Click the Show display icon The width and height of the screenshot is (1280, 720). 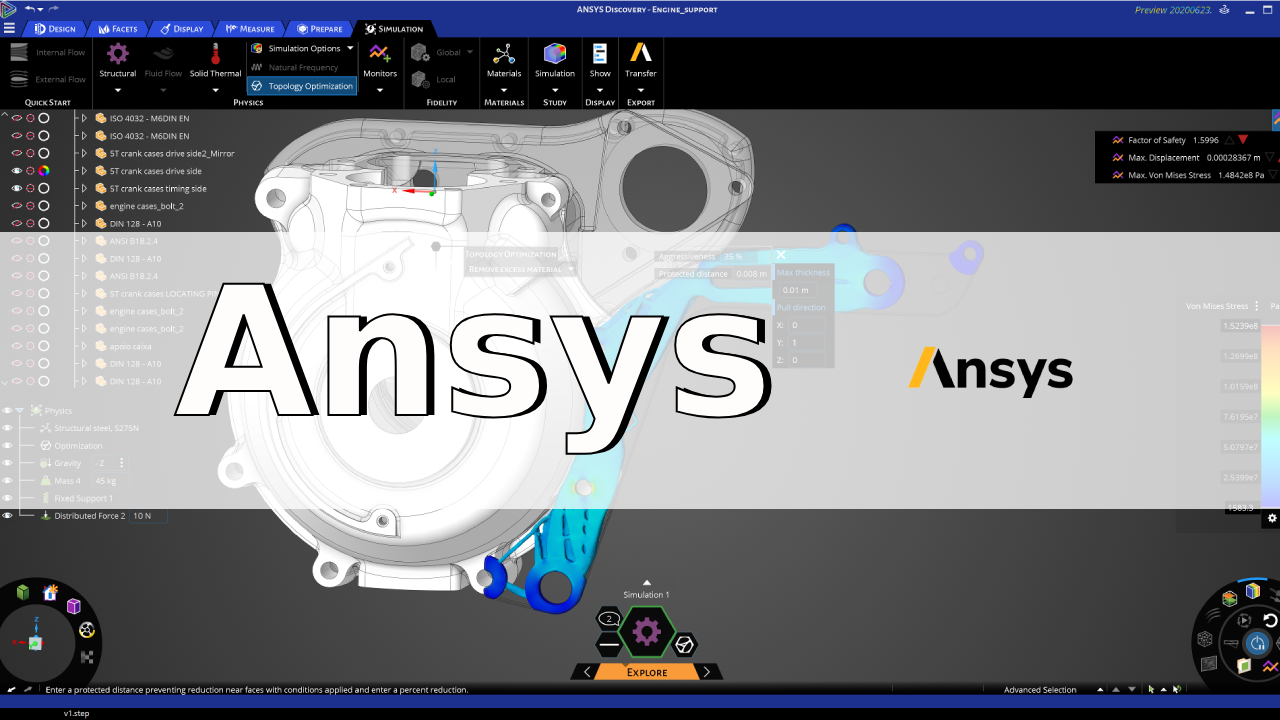tap(600, 54)
